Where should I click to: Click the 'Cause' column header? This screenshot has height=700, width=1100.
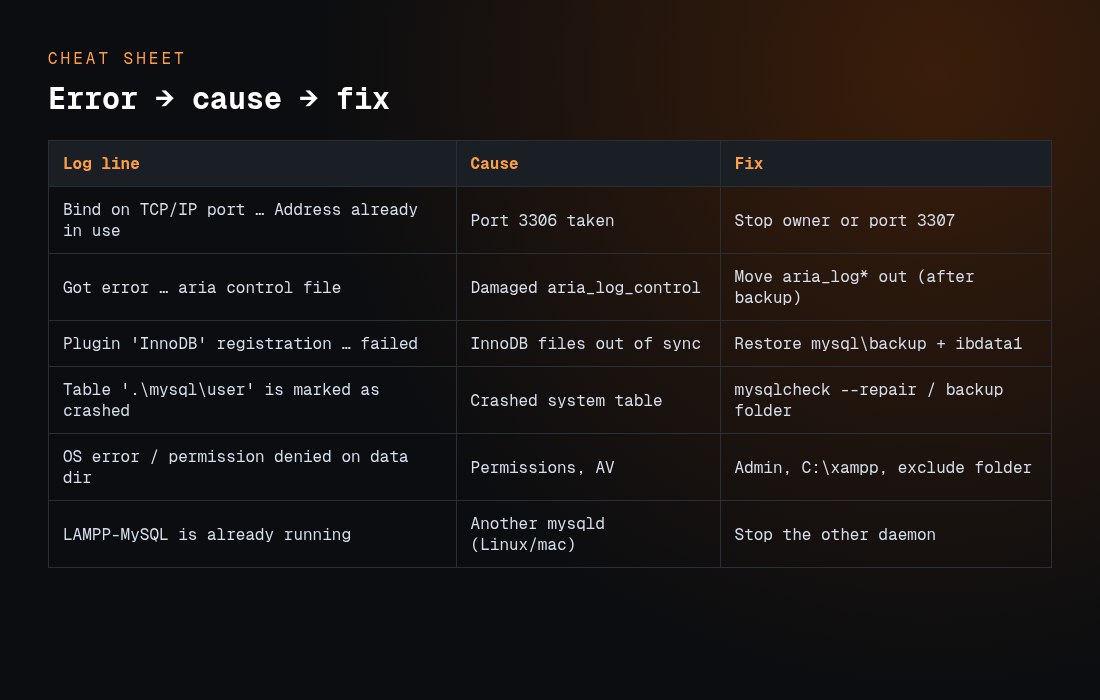pyautogui.click(x=588, y=163)
